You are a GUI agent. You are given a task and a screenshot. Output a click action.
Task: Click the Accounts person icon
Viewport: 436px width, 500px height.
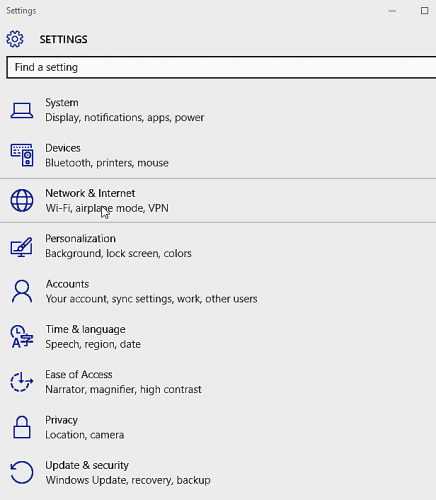(x=22, y=291)
